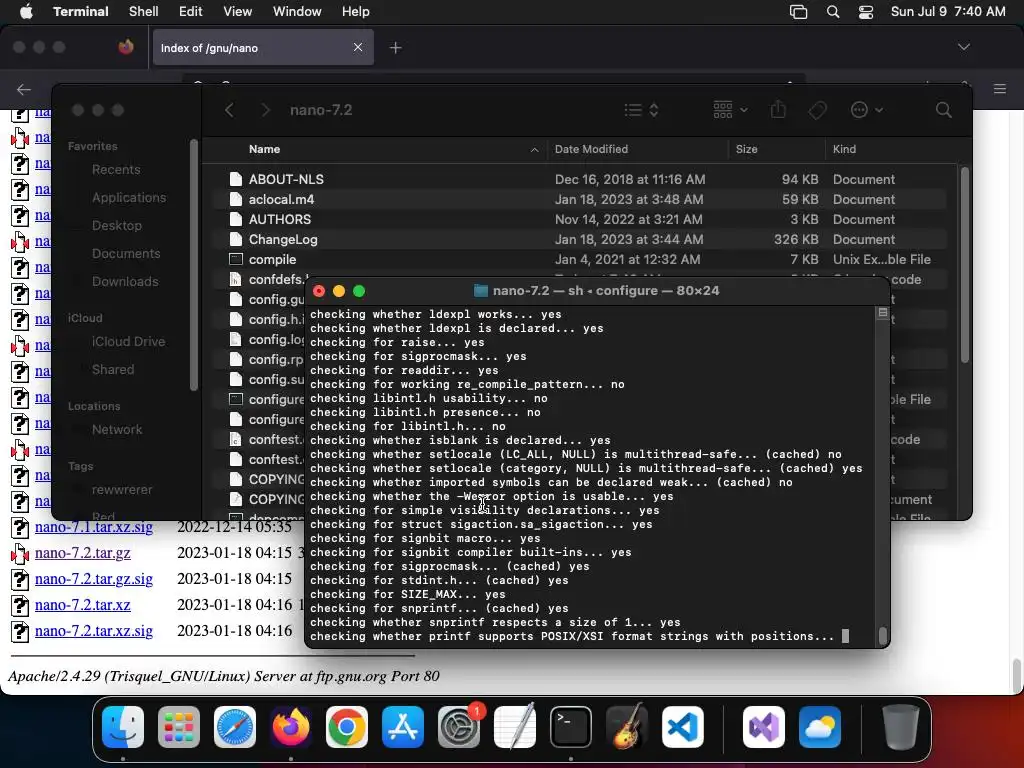
Task: Select Applications in Finder sidebar
Action: tap(129, 198)
